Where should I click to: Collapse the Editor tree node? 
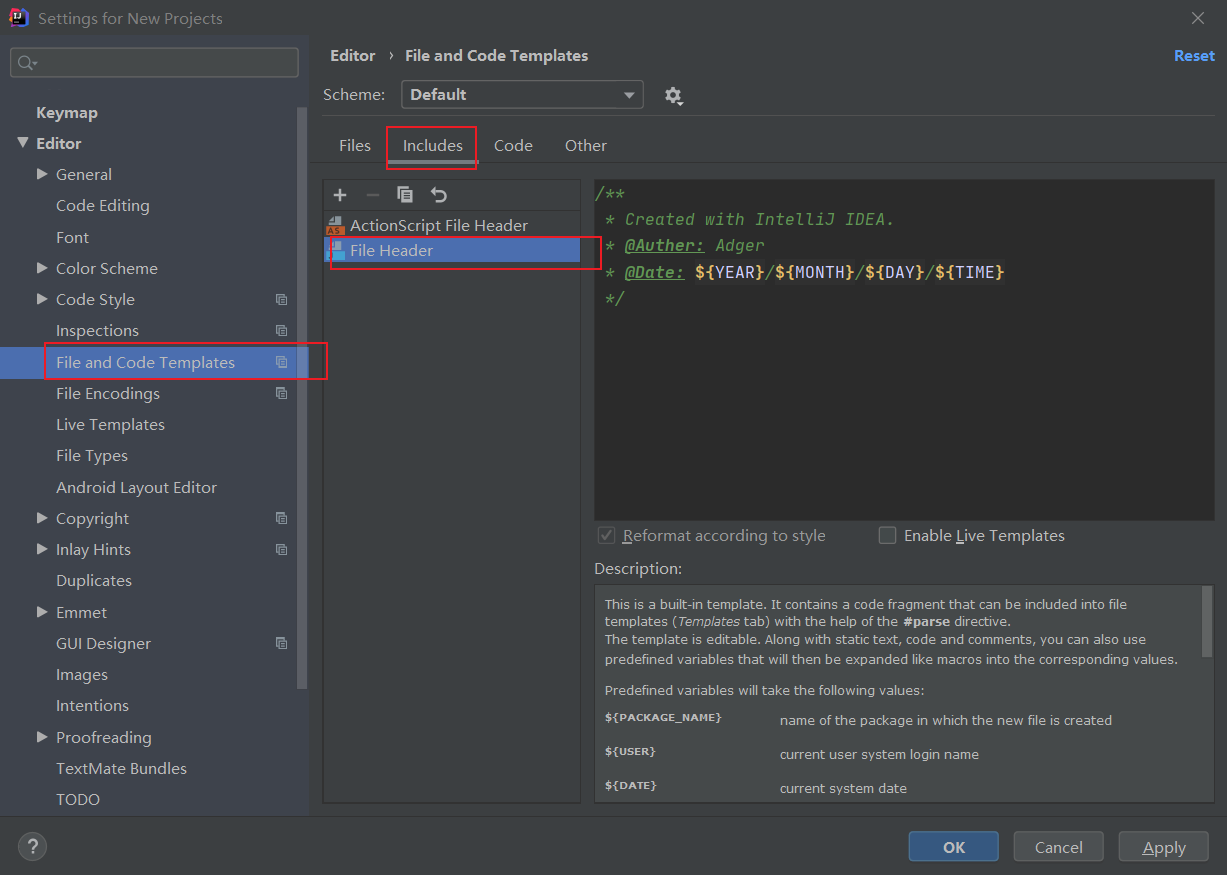click(x=23, y=143)
